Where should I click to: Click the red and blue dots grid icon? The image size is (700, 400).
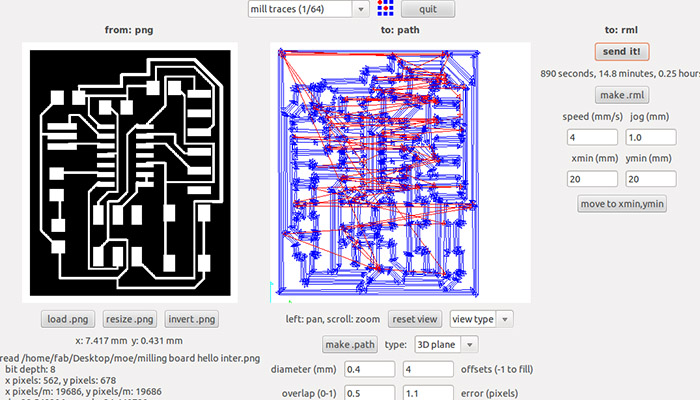click(x=385, y=8)
